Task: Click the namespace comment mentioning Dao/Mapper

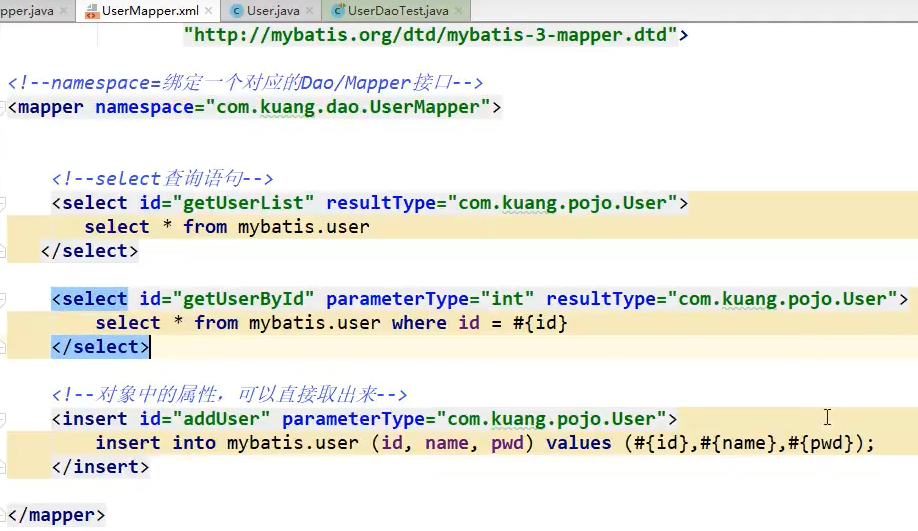Action: pos(245,83)
